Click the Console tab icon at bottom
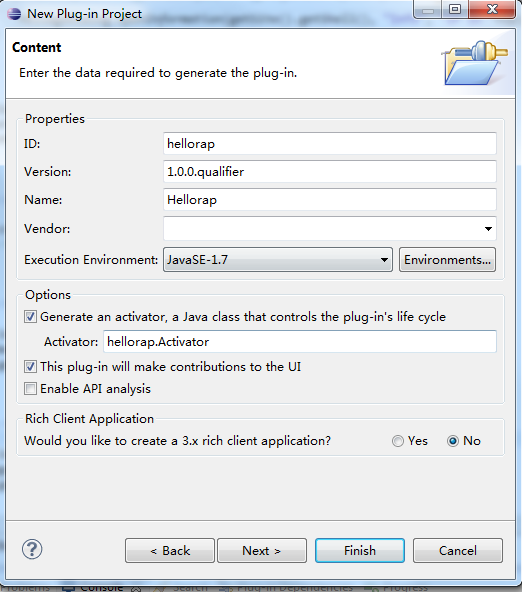 (68, 588)
